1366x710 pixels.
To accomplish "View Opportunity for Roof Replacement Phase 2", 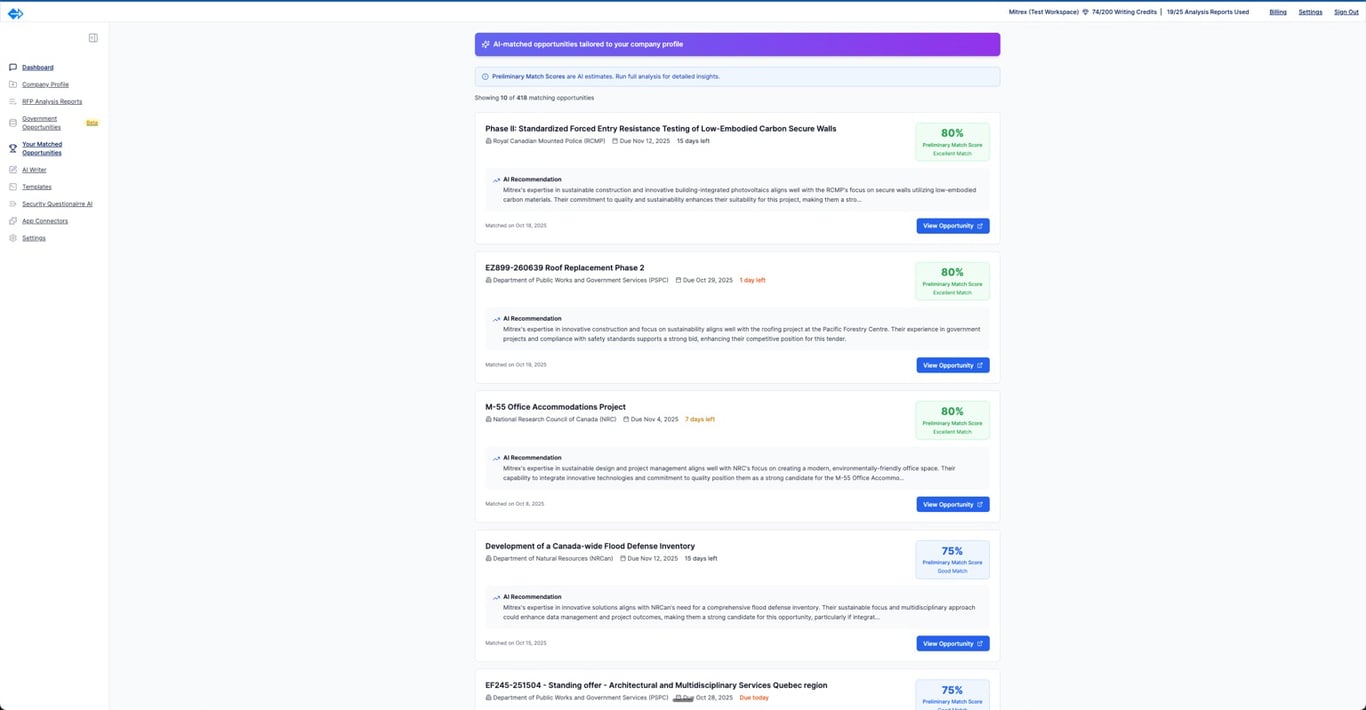I will pyautogui.click(x=952, y=365).
